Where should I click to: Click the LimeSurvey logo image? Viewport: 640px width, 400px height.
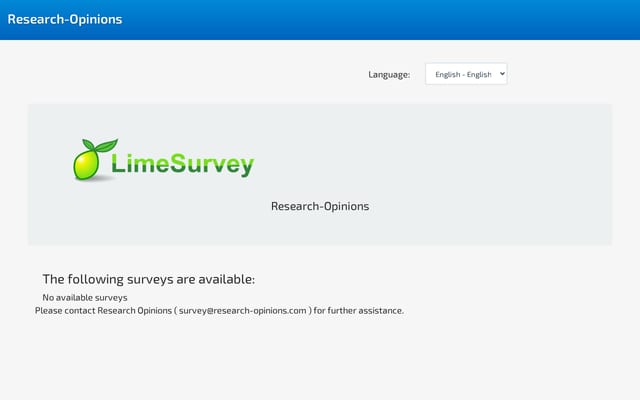click(163, 160)
